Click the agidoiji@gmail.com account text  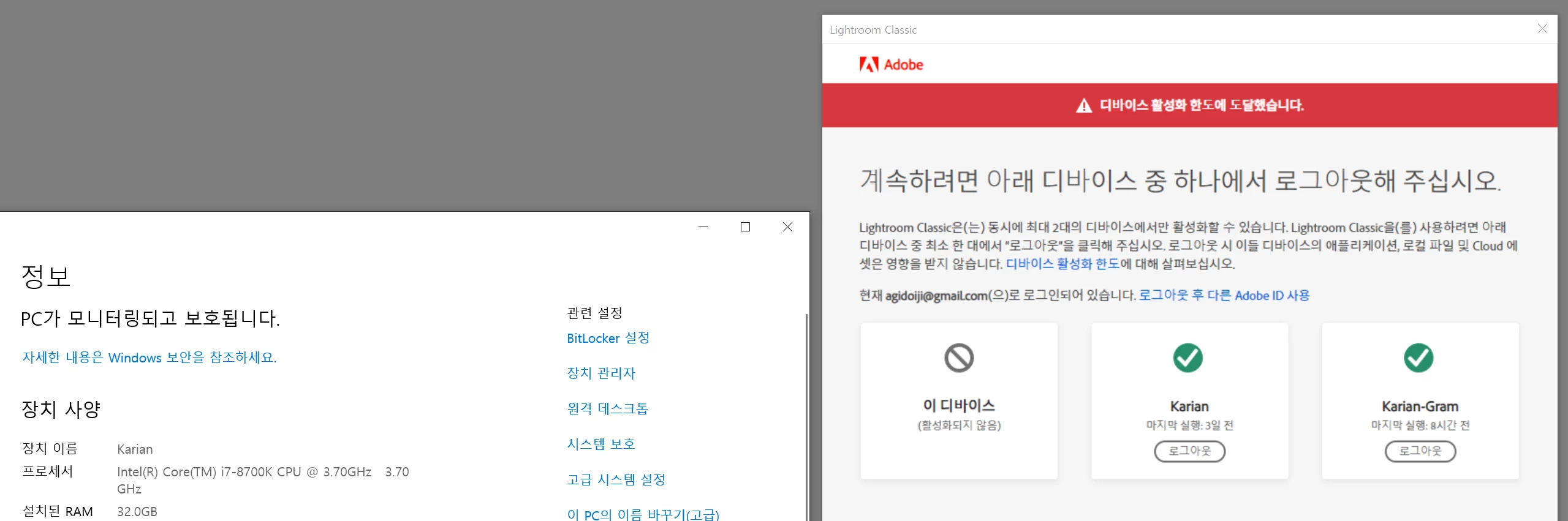coord(936,296)
